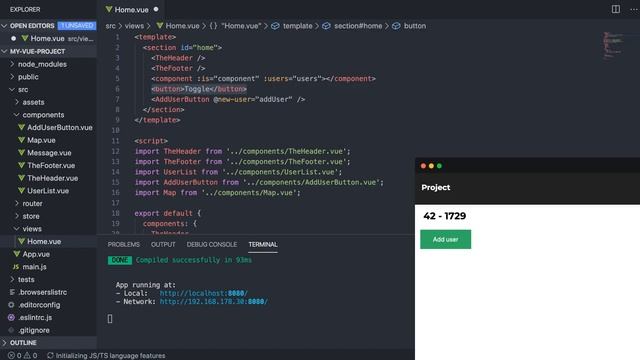Open Home.vue in the Open Editors list
Screen dimensions: 640x360
(x=48, y=38)
